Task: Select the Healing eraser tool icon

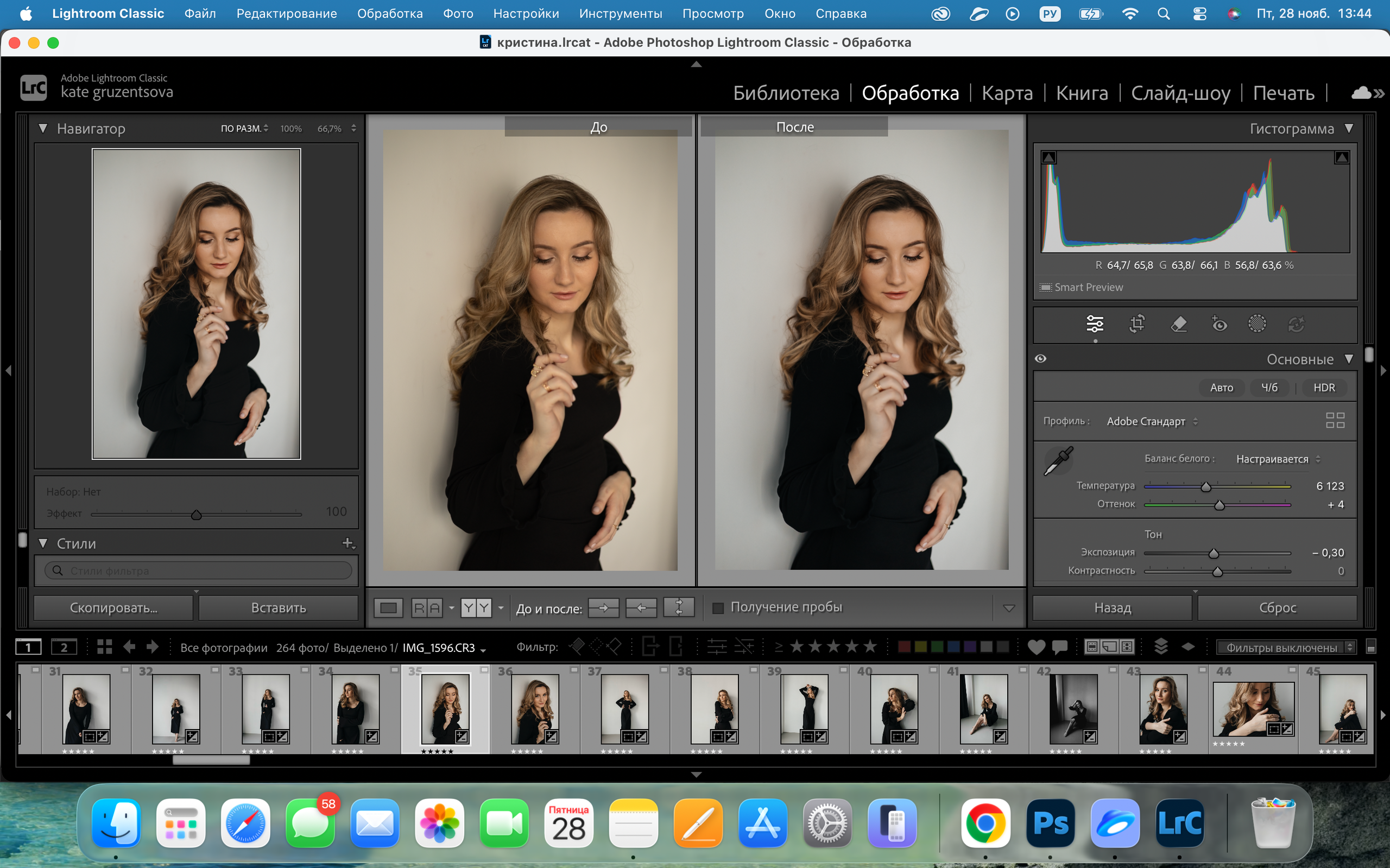Action: pos(1178,324)
